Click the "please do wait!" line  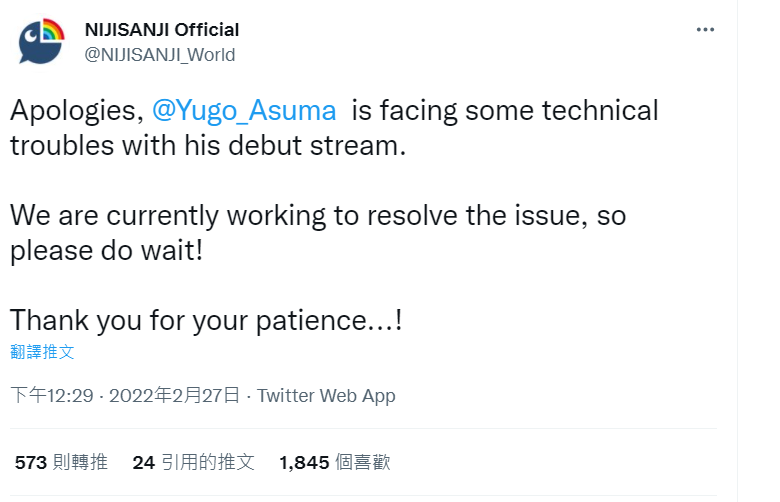click(107, 250)
